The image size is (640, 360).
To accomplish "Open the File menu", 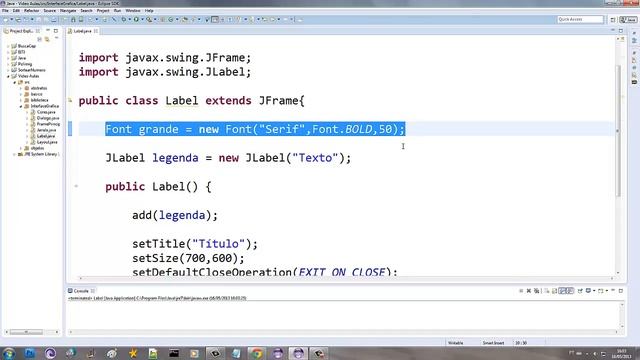I will tap(5, 11).
